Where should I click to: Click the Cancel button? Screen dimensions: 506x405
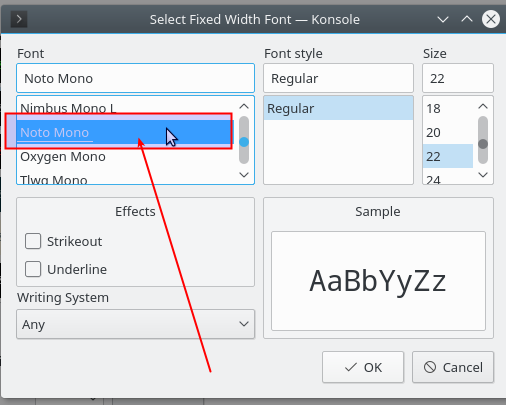coord(453,367)
